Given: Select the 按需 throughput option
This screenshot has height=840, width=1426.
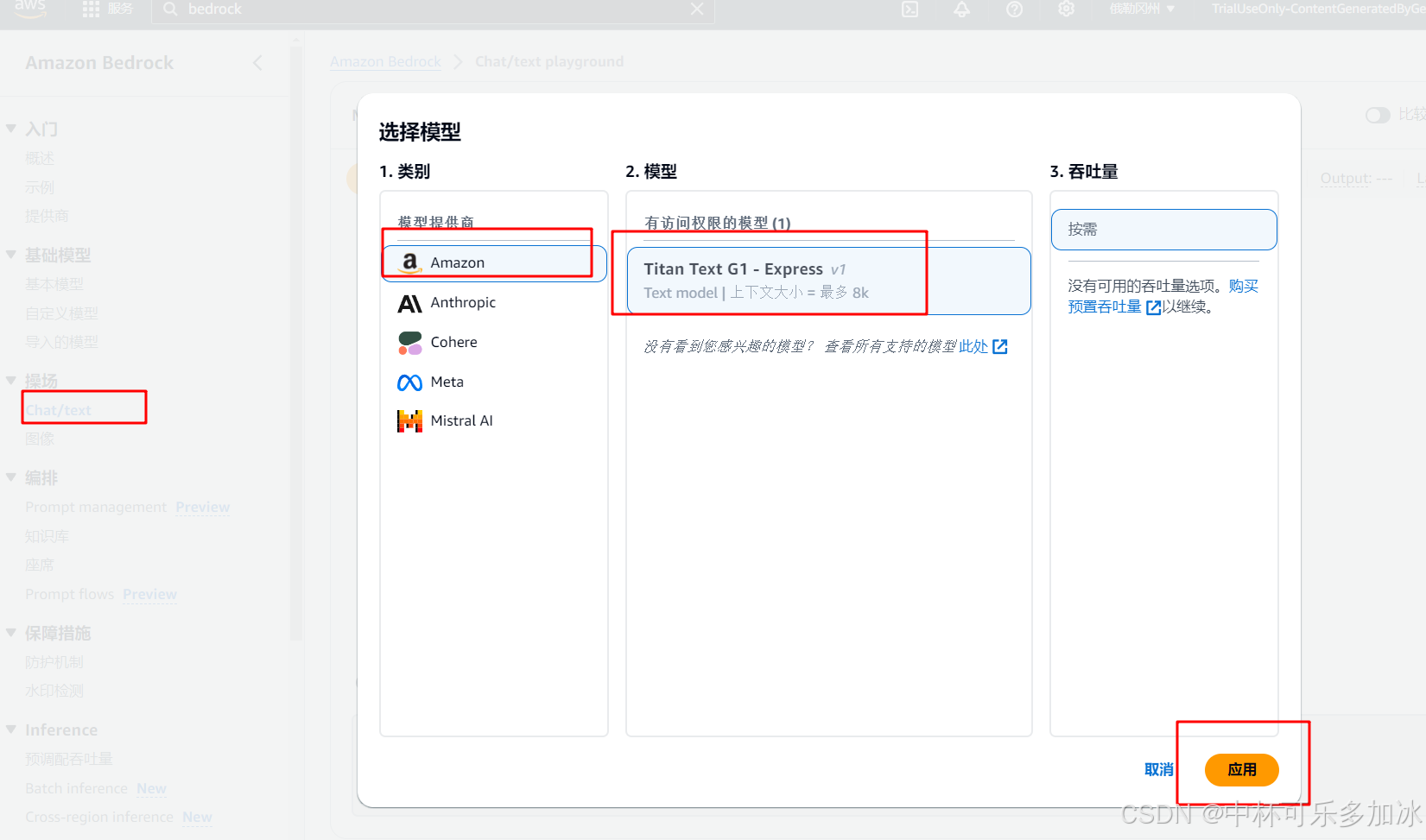Looking at the screenshot, I should [x=1163, y=230].
